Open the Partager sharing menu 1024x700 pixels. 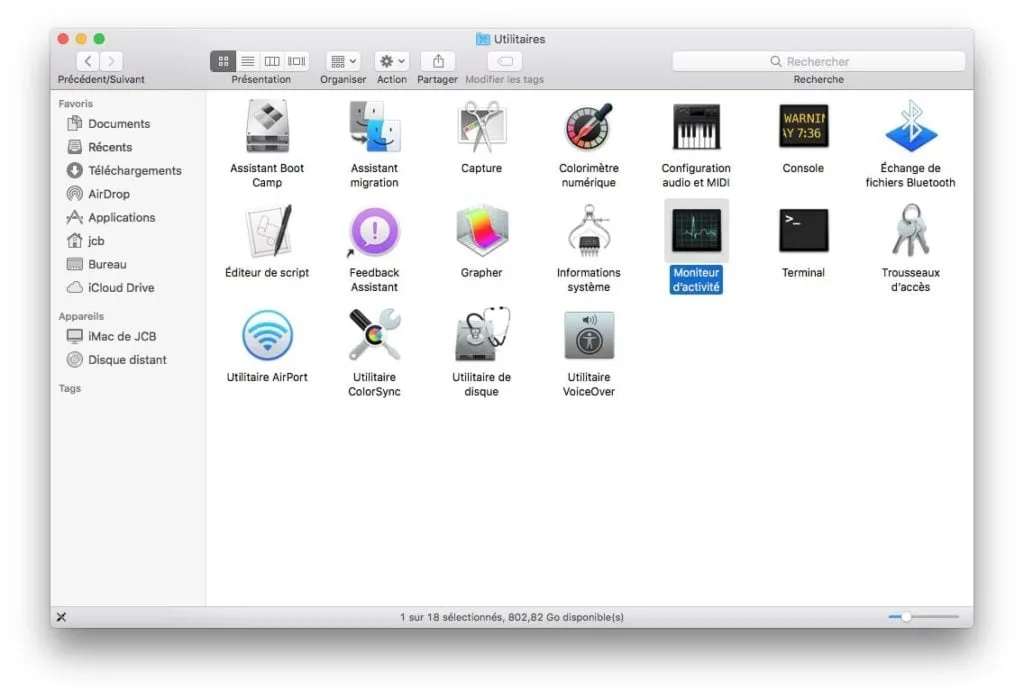coord(437,61)
